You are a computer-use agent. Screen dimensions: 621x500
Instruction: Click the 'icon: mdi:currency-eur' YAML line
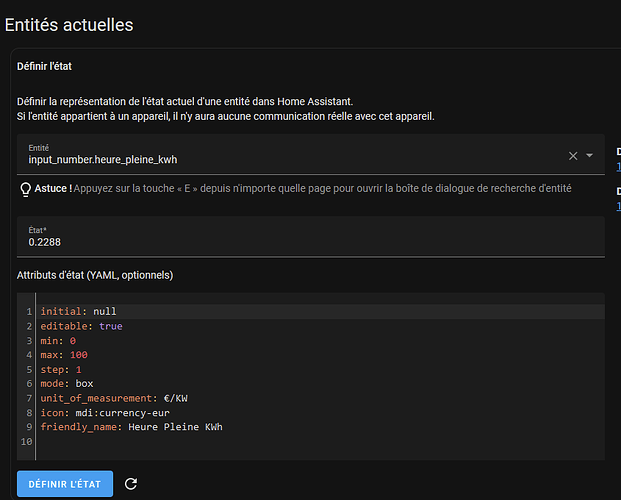pos(97,412)
